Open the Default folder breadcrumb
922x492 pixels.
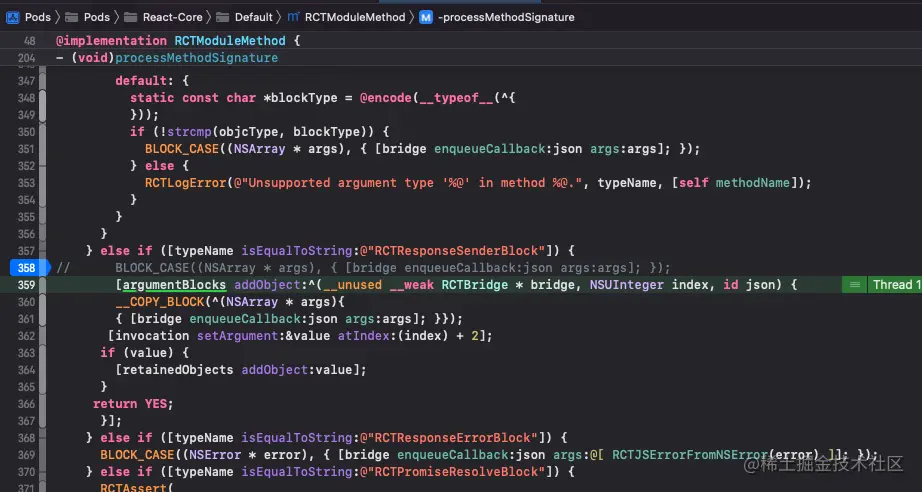(x=253, y=17)
